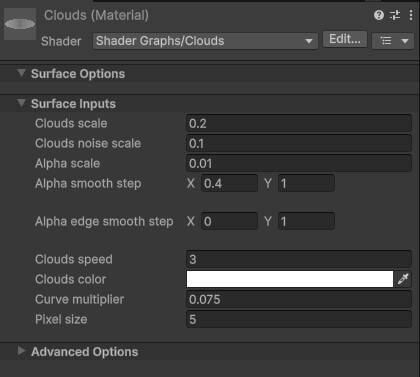The height and width of the screenshot is (377, 420).
Task: Open the Clouds color white swatch
Action: [x=290, y=279]
